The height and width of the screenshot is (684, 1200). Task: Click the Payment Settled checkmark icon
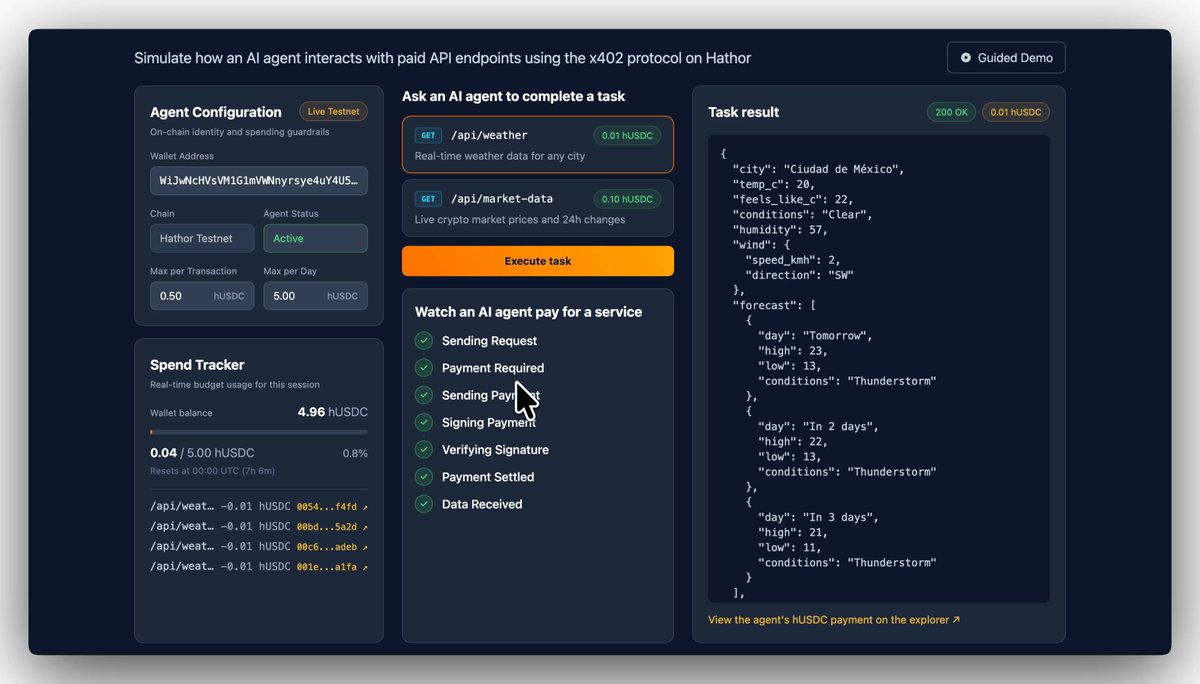coord(424,477)
